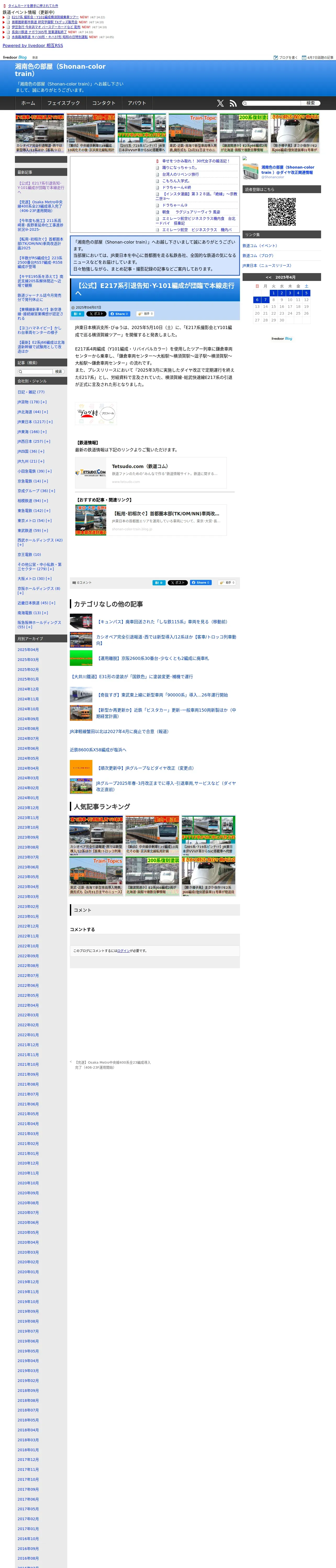Open the フェイスブック menu item
Image resolution: width=336 pixels, height=1568 pixels.
point(63,103)
